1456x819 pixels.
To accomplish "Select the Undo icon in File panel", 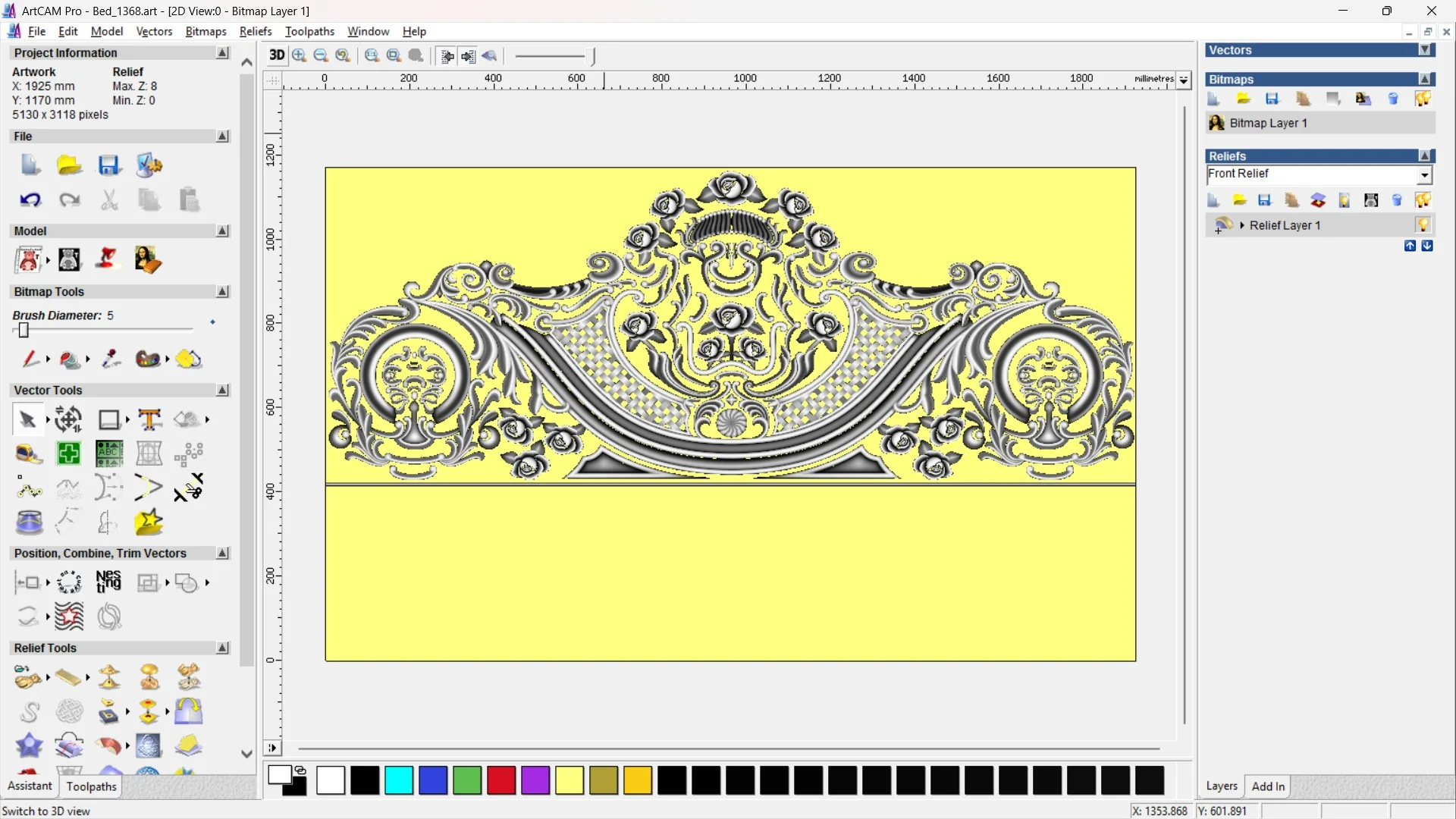I will tap(30, 200).
